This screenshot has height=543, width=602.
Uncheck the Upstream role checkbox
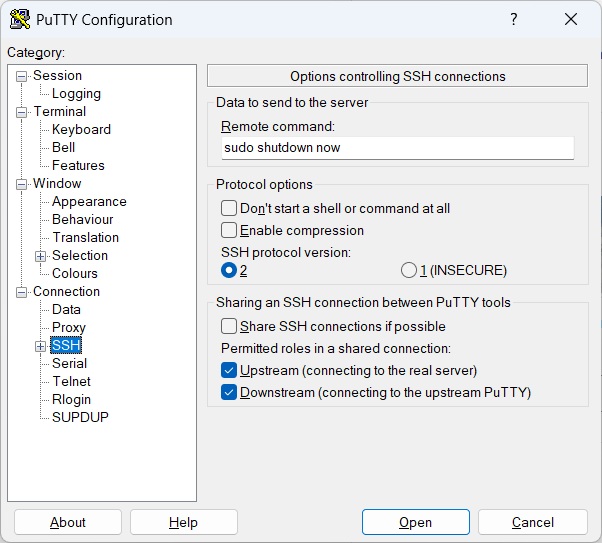point(229,370)
